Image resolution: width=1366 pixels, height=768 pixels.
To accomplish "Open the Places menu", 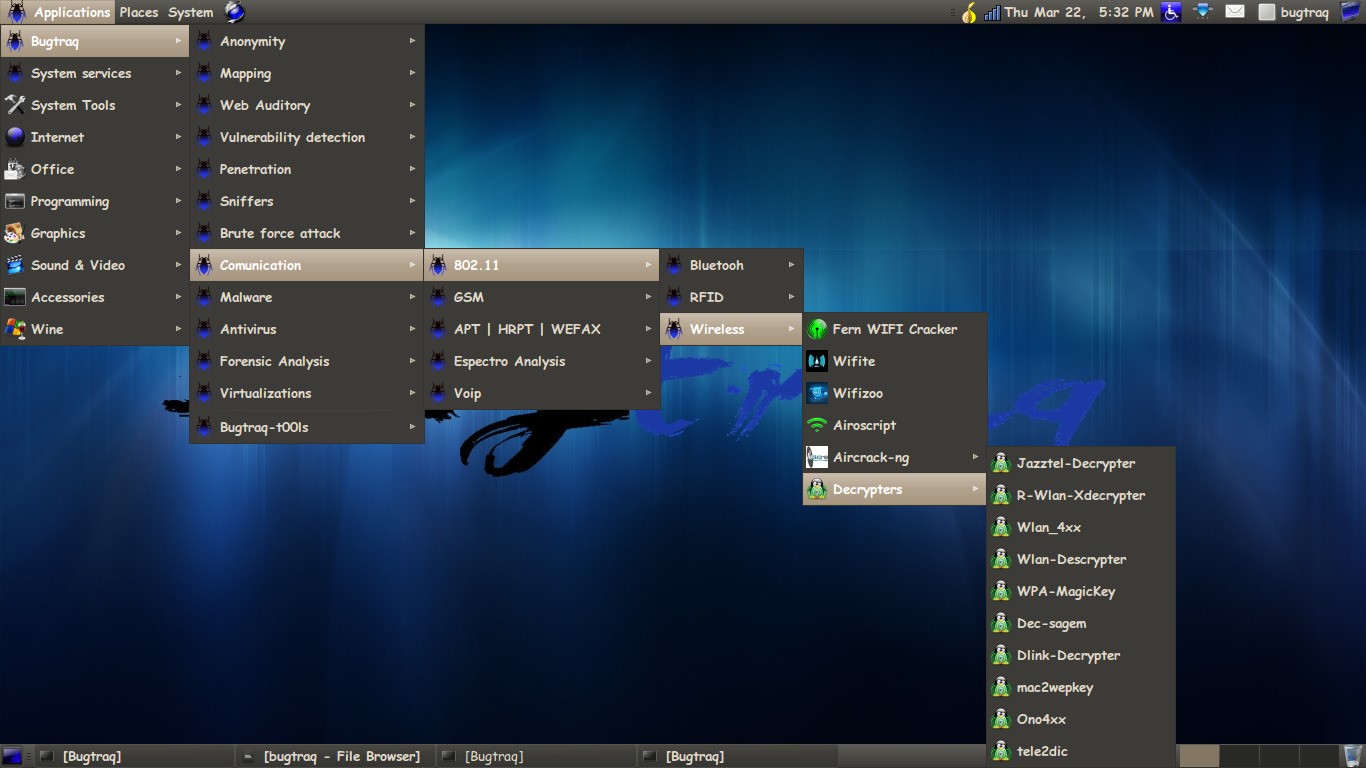I will pyautogui.click(x=138, y=12).
